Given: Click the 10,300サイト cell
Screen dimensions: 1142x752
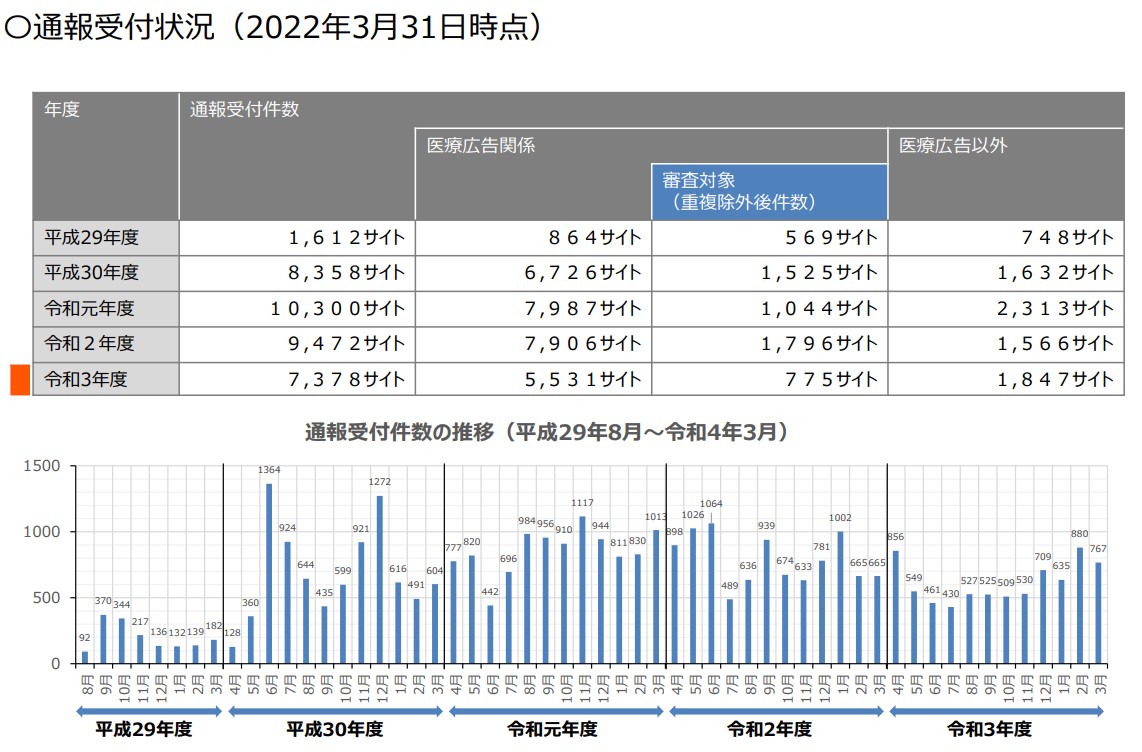Looking at the screenshot, I should (297, 308).
